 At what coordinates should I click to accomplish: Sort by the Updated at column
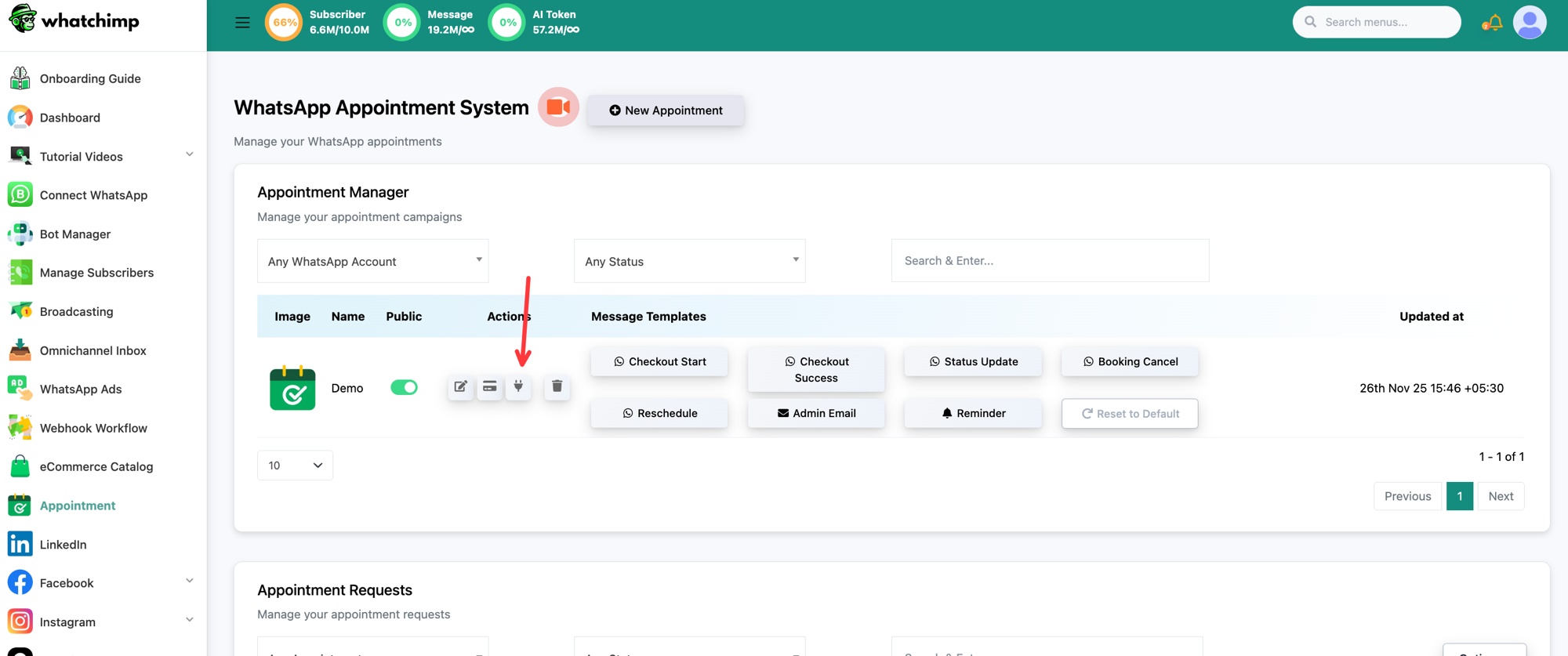1432,317
